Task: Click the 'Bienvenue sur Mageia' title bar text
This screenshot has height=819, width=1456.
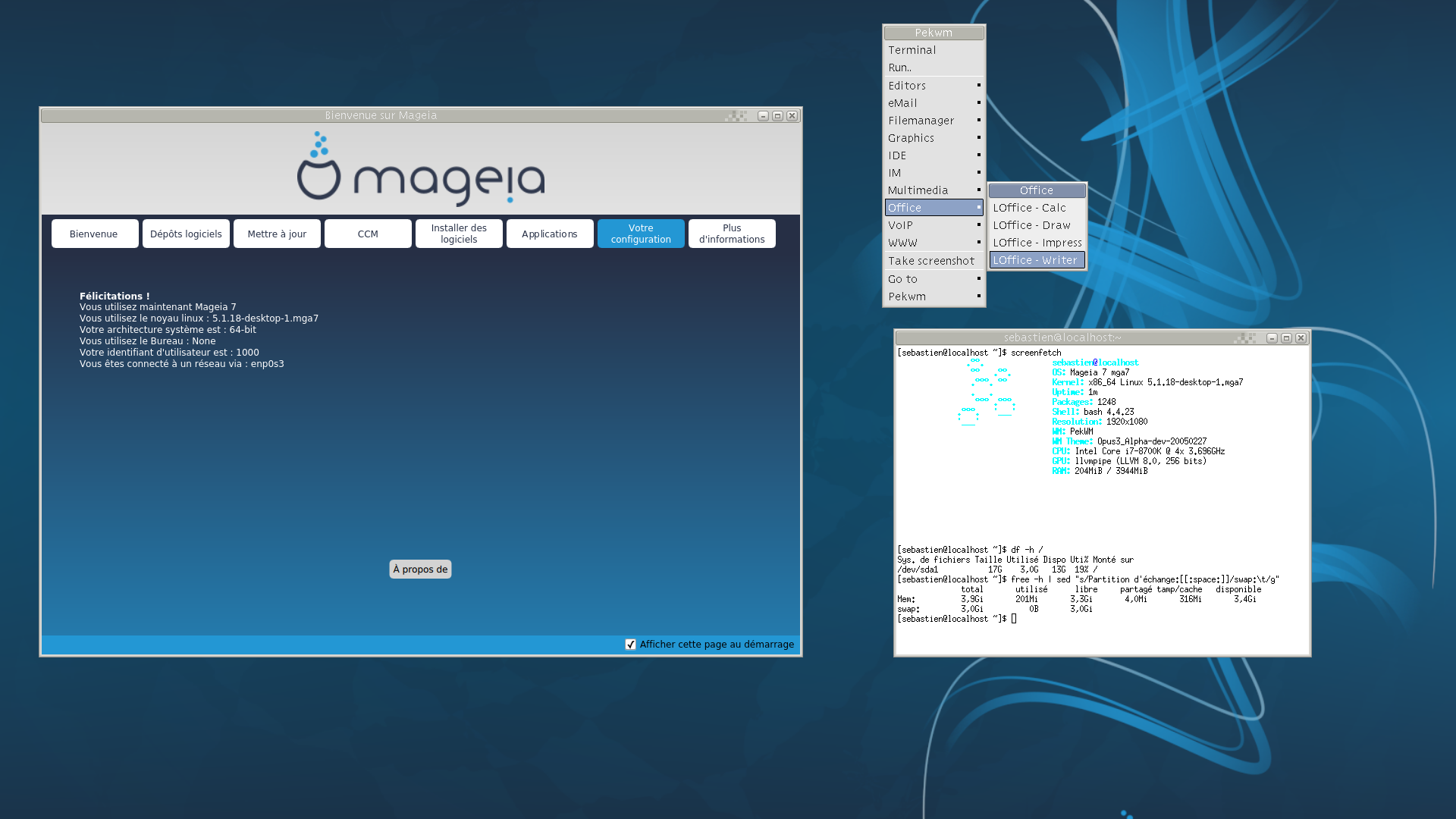Action: point(381,115)
